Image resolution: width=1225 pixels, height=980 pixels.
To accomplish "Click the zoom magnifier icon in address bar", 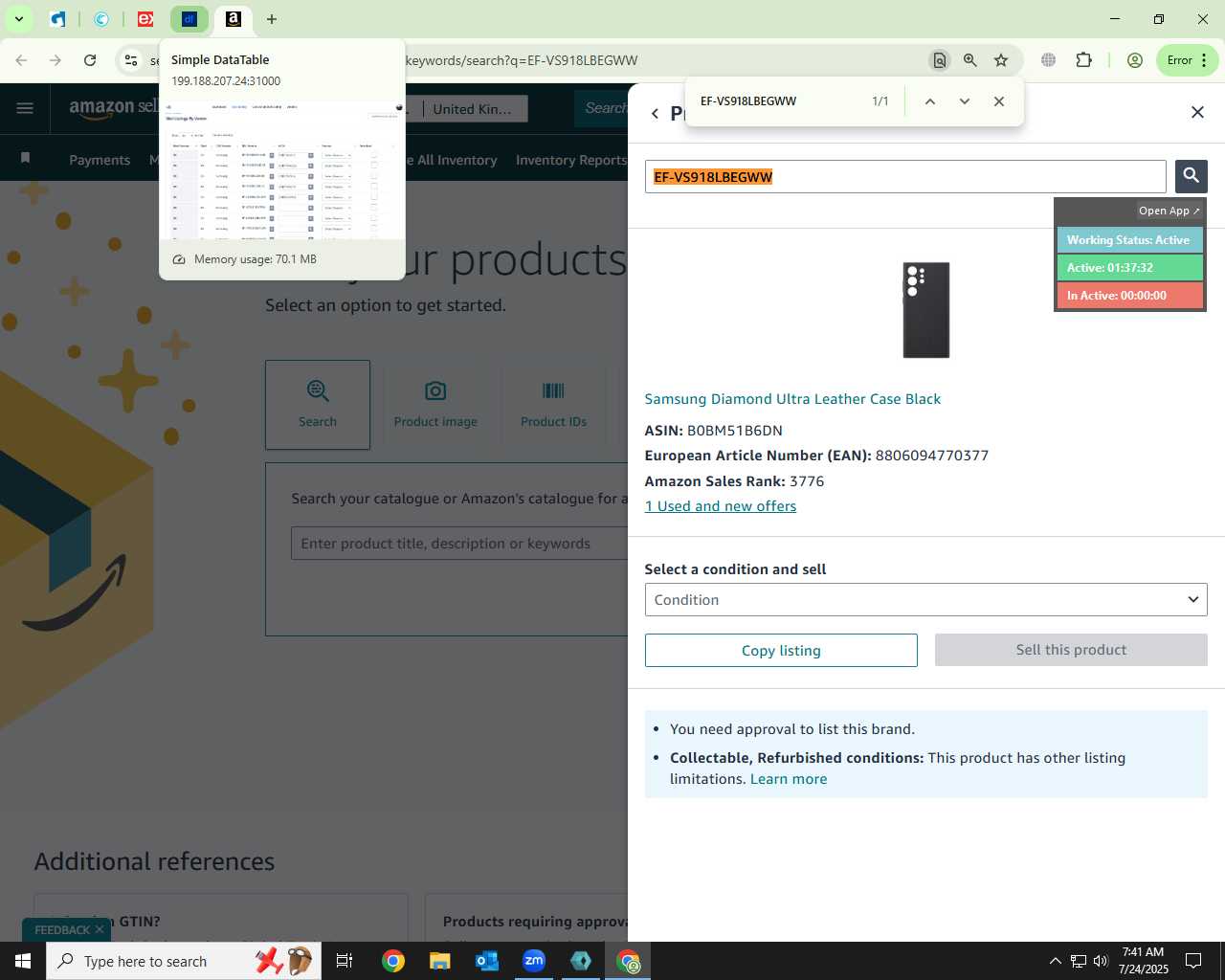I will pyautogui.click(x=970, y=60).
